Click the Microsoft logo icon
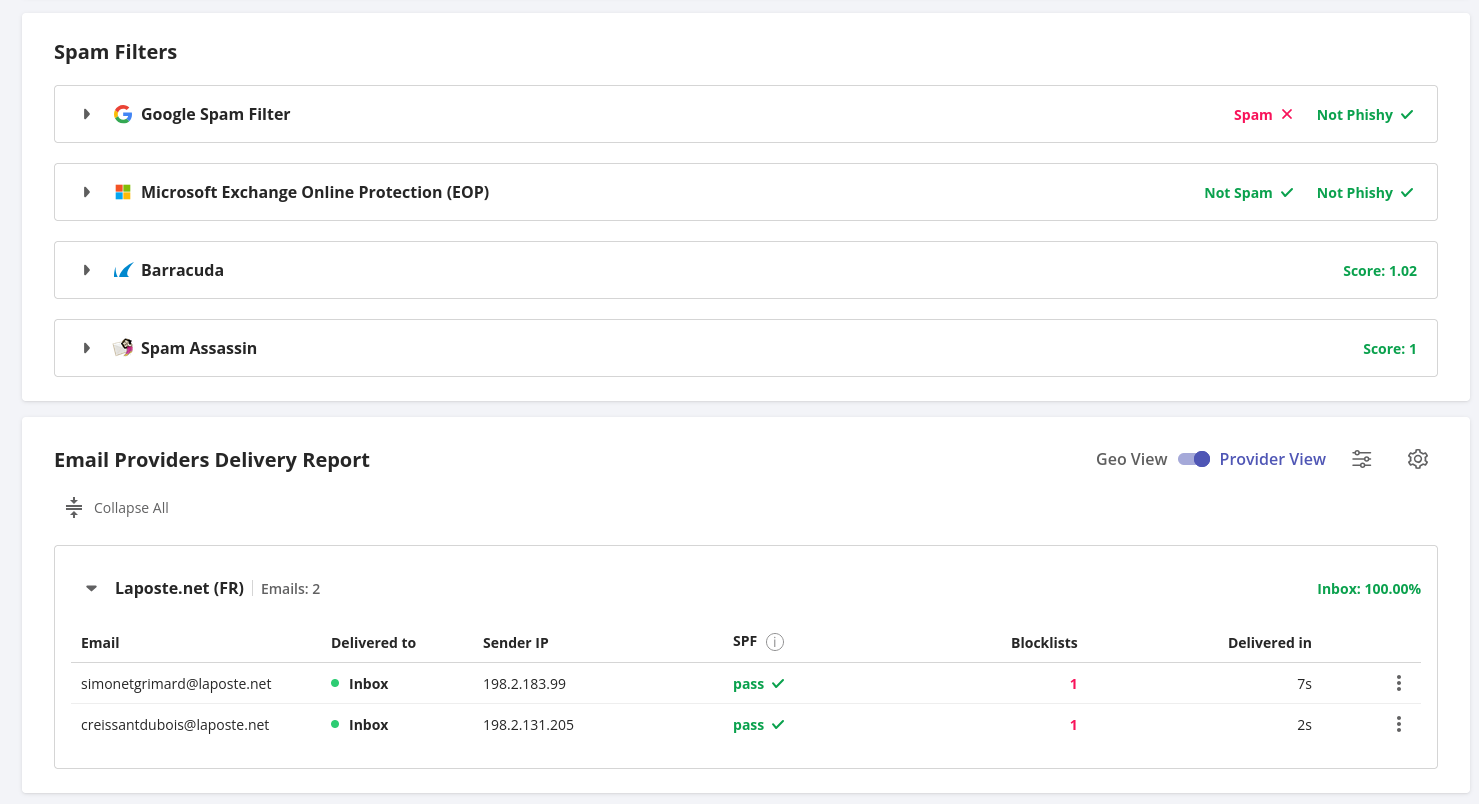 click(x=123, y=192)
